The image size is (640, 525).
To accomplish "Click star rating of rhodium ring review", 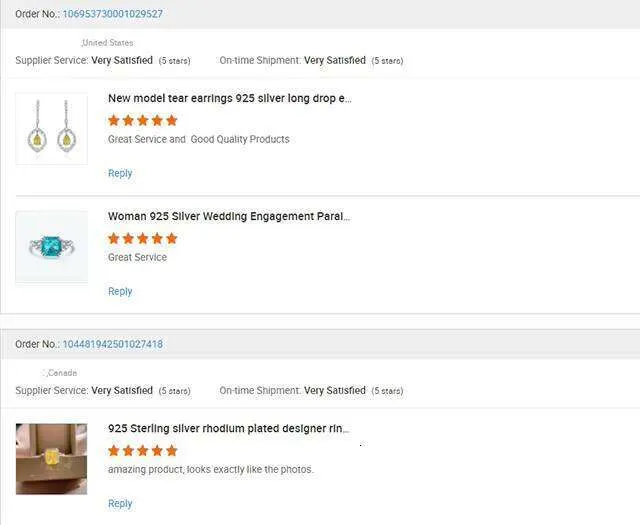I will tap(142, 450).
